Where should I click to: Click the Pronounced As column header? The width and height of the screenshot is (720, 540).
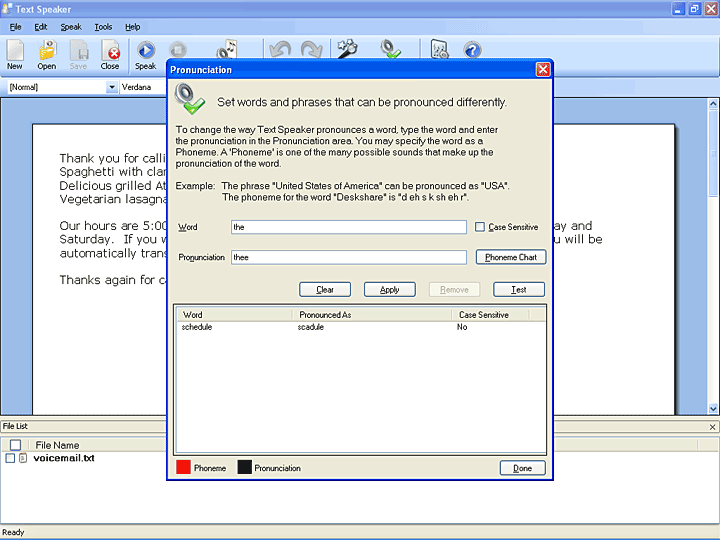371,315
